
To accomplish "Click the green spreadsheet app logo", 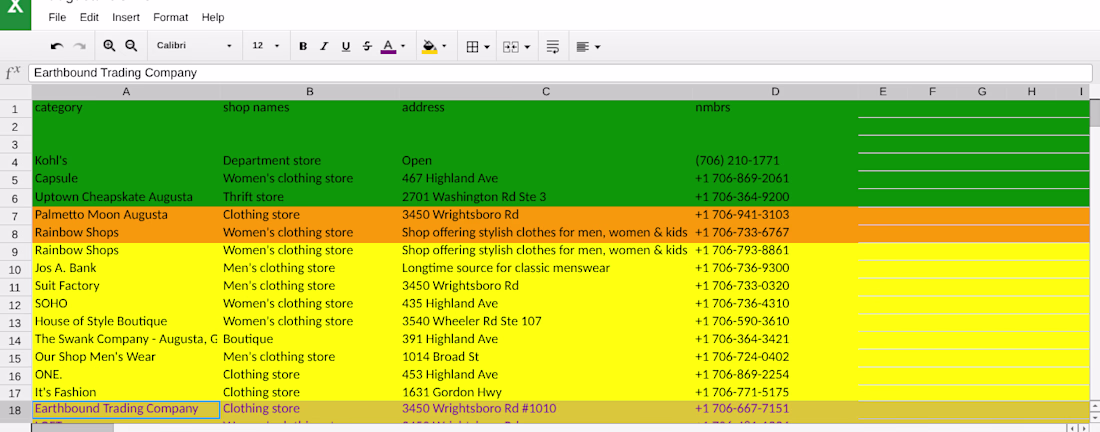I will 15,14.
